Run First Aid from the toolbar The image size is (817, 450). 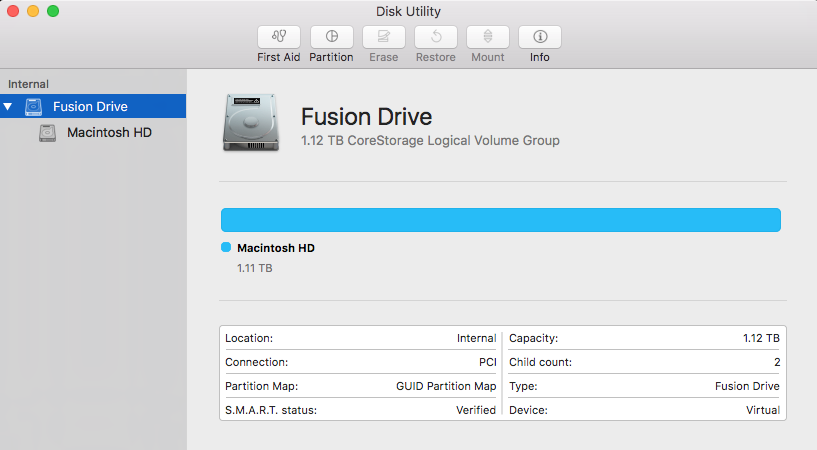[x=279, y=36]
